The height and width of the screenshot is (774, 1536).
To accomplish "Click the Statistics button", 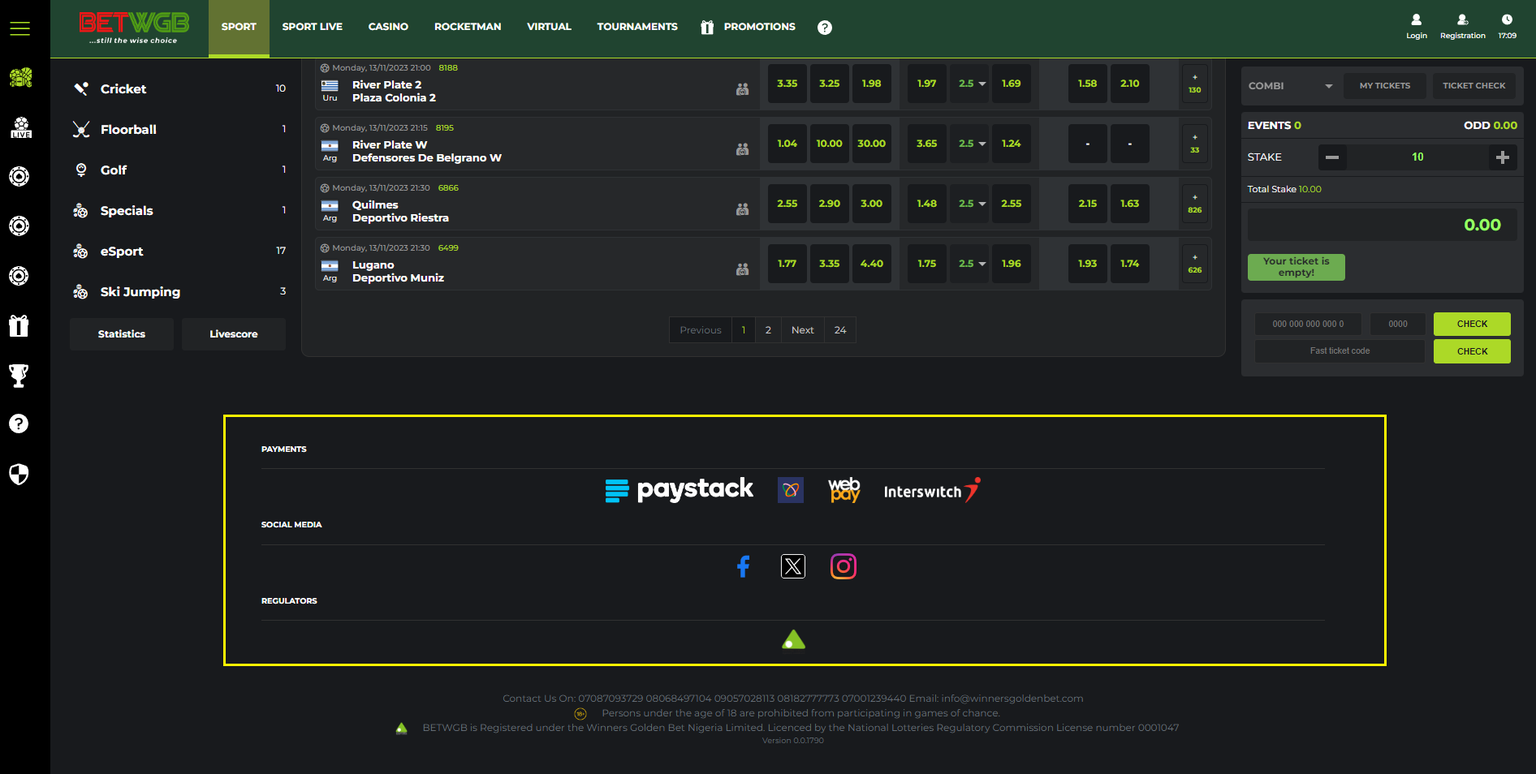I will click(121, 333).
